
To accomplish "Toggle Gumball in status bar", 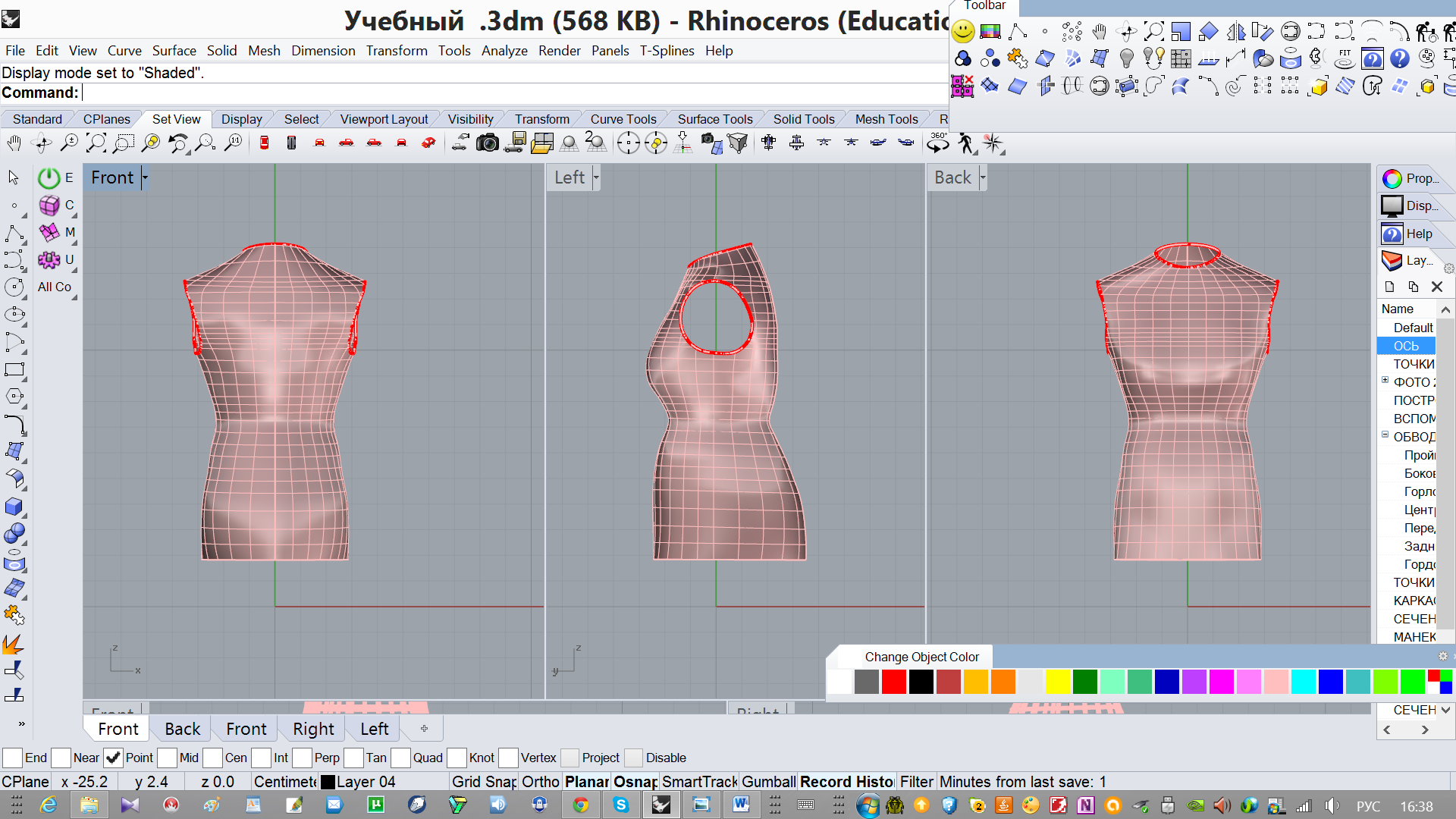I will (768, 782).
